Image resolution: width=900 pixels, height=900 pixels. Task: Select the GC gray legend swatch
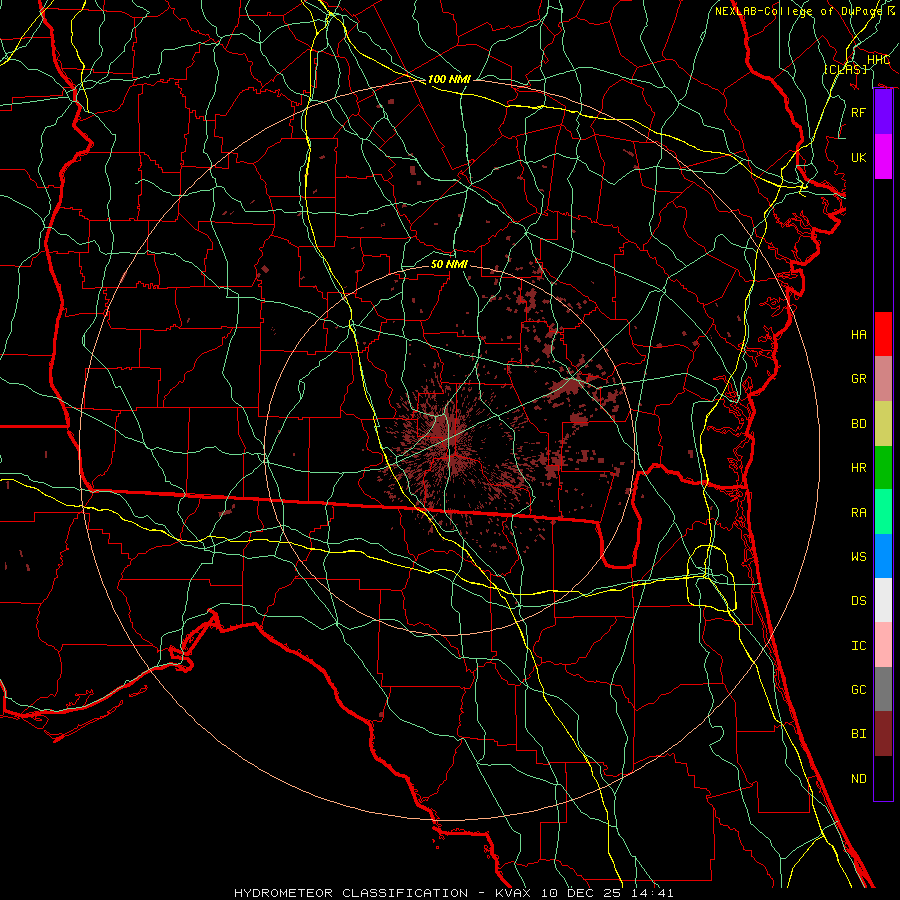(883, 689)
